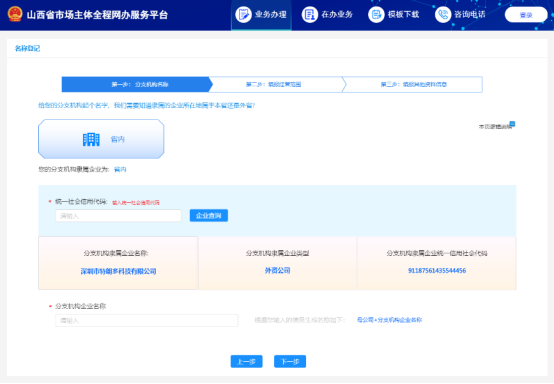
Task: Click the blue building icon in 省内 card
Action: coord(91,139)
